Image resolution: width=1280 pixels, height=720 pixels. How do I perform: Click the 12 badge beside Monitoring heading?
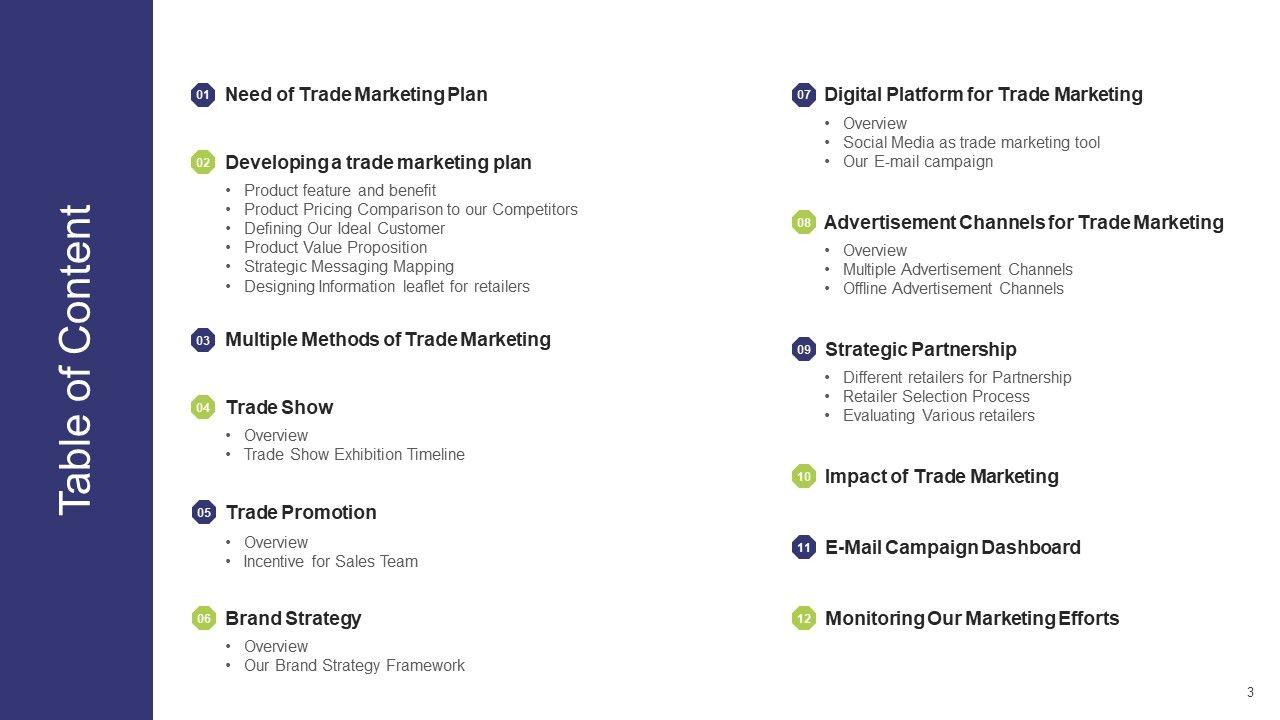[804, 619]
